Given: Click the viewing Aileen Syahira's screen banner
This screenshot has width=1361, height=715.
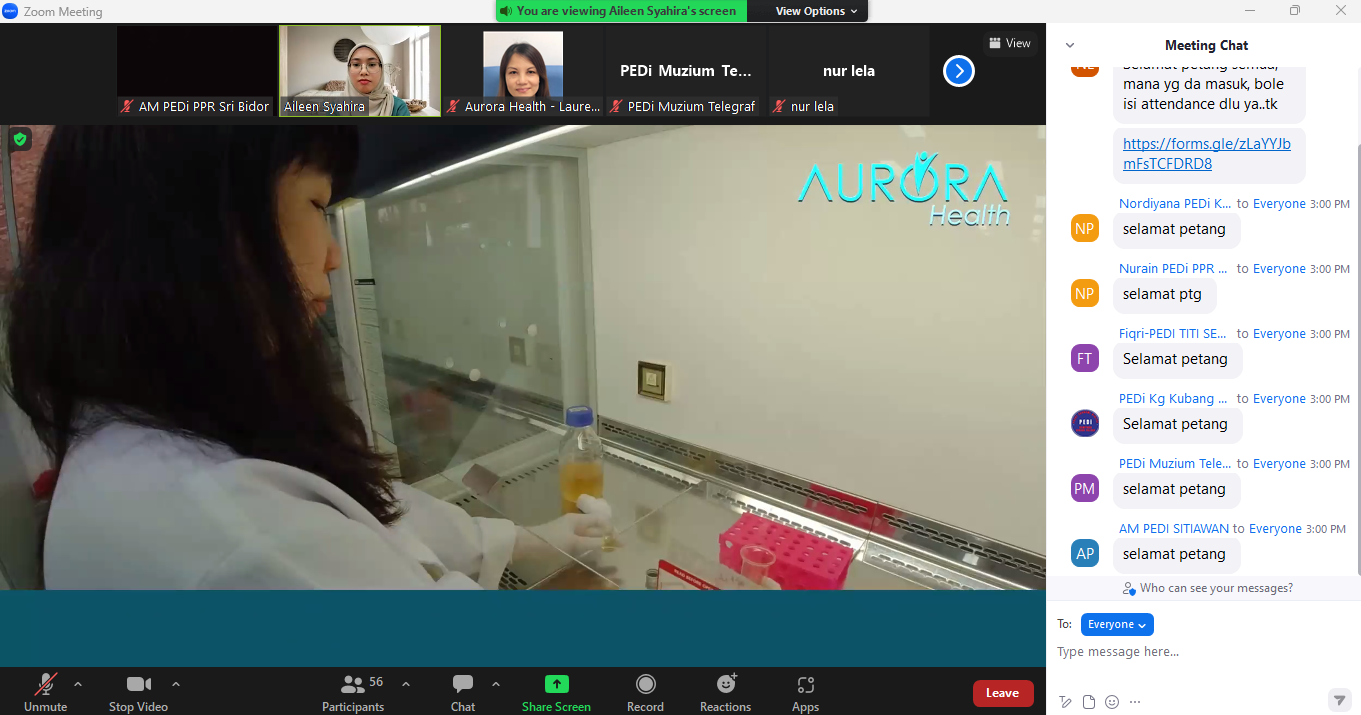Looking at the screenshot, I should 621,11.
